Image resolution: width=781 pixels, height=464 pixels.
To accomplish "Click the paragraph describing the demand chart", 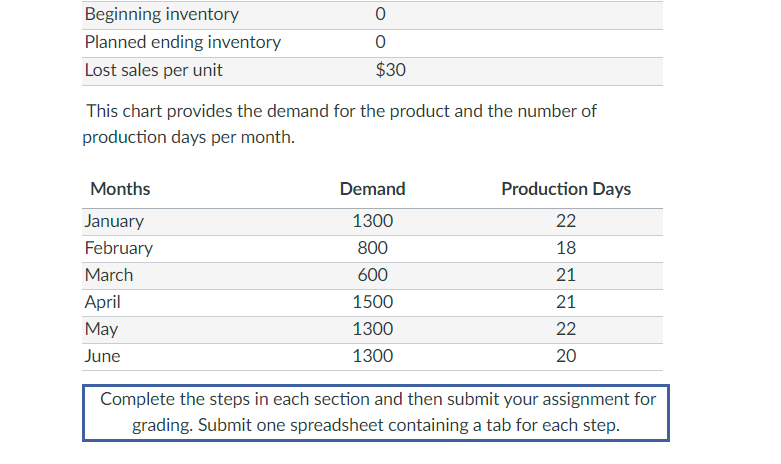I will 340,124.
